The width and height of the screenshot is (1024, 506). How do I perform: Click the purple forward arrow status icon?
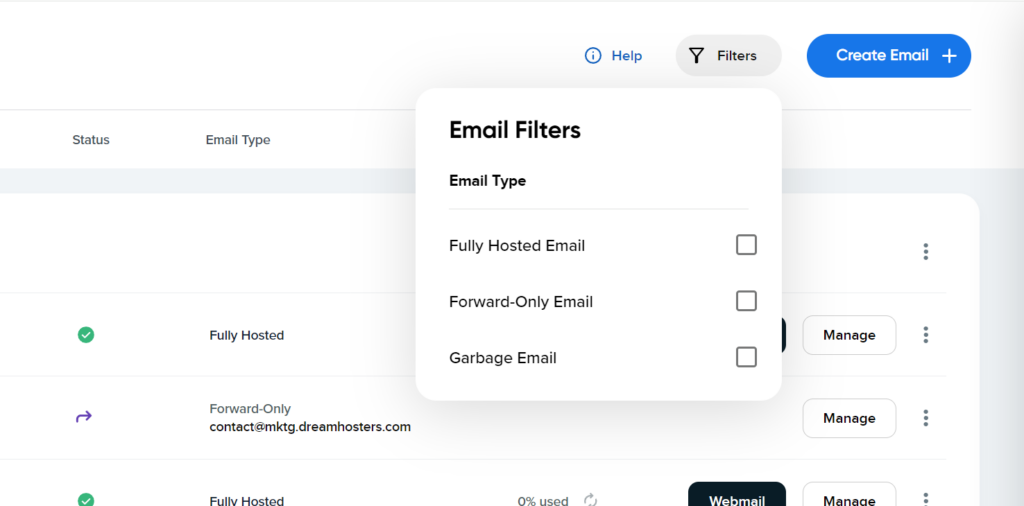pos(84,417)
